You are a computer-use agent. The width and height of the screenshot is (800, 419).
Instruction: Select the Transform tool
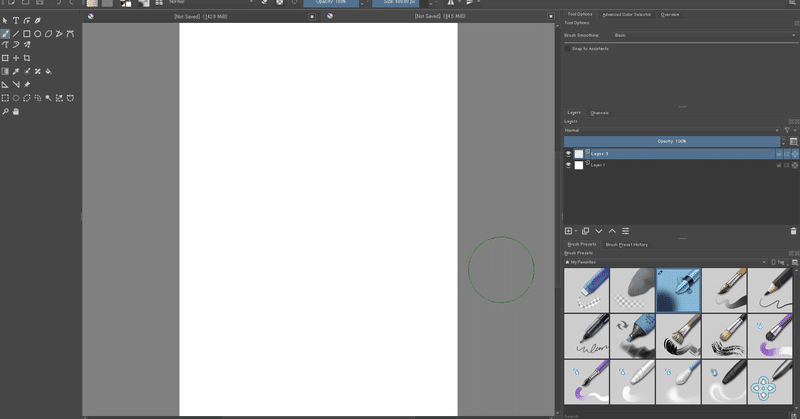pos(5,58)
